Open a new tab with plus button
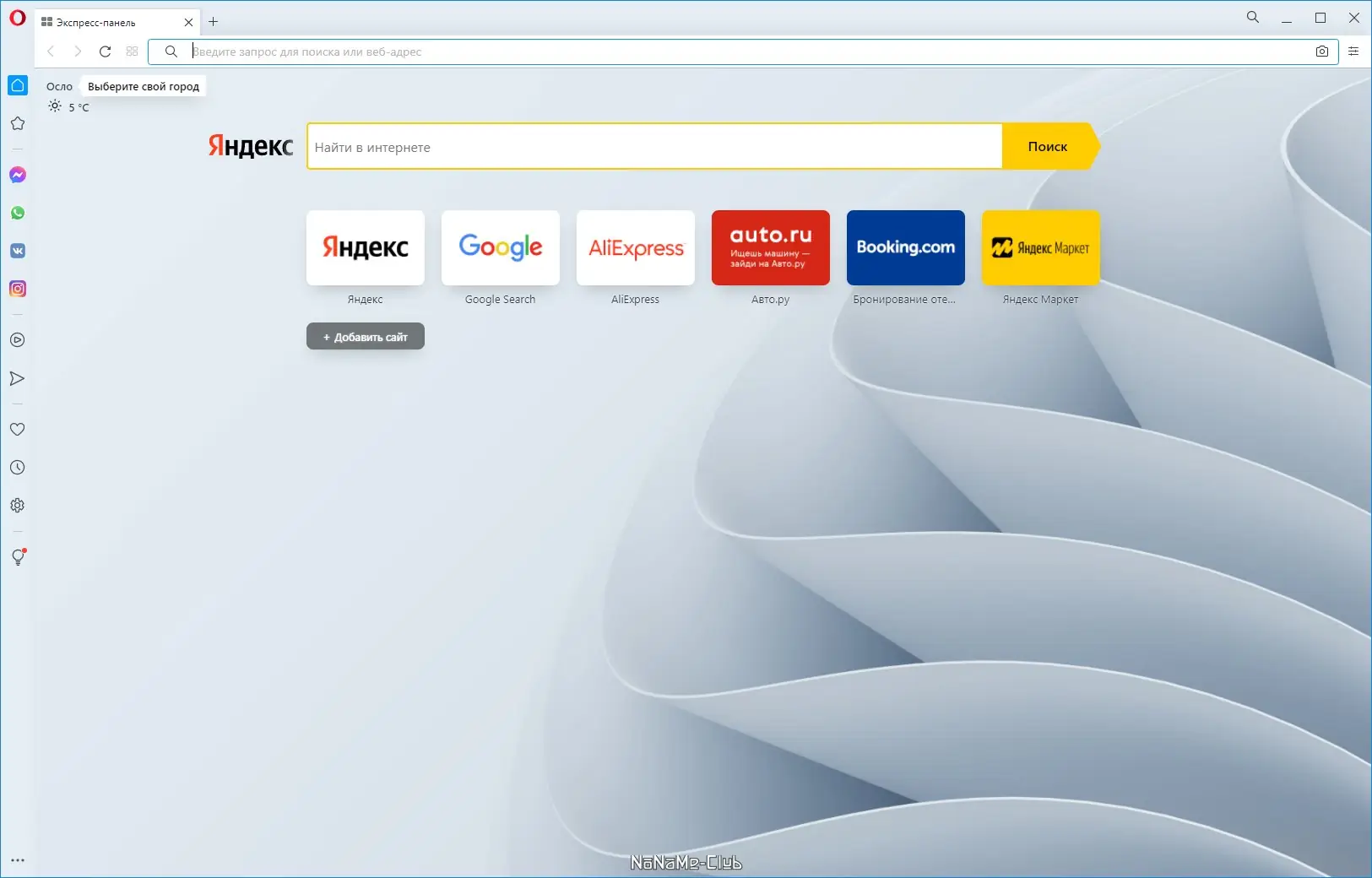This screenshot has height=878, width=1372. [214, 22]
